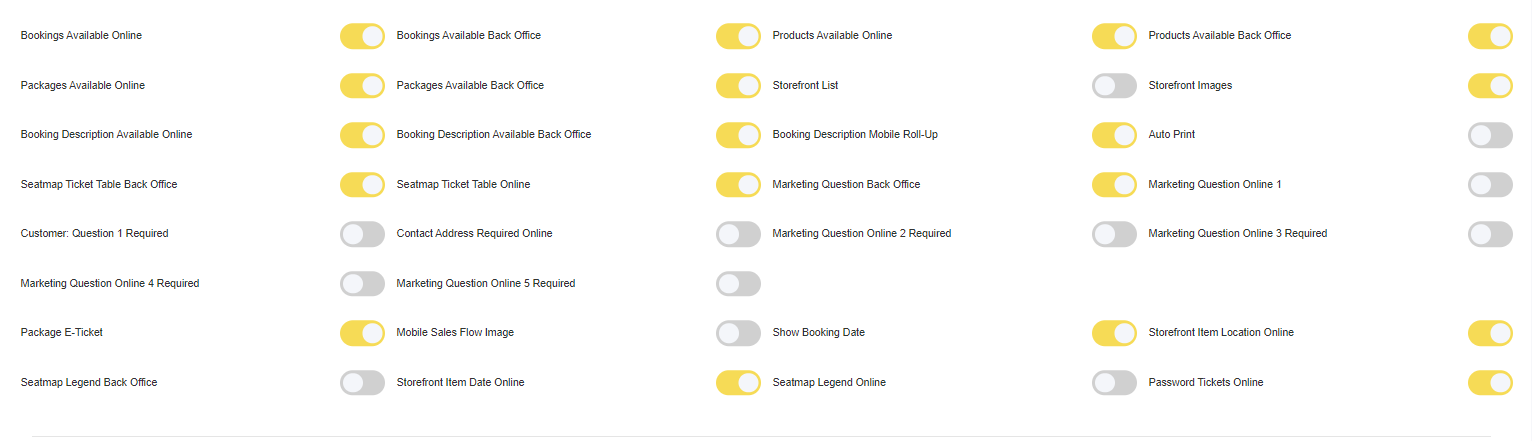This screenshot has width=1534, height=441.
Task: Switch off Products Available Back Office
Action: 1490,36
